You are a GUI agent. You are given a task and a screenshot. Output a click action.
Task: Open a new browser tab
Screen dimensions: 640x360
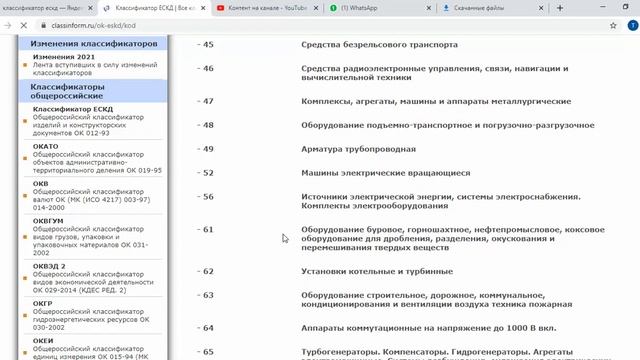pyautogui.click(x=560, y=8)
